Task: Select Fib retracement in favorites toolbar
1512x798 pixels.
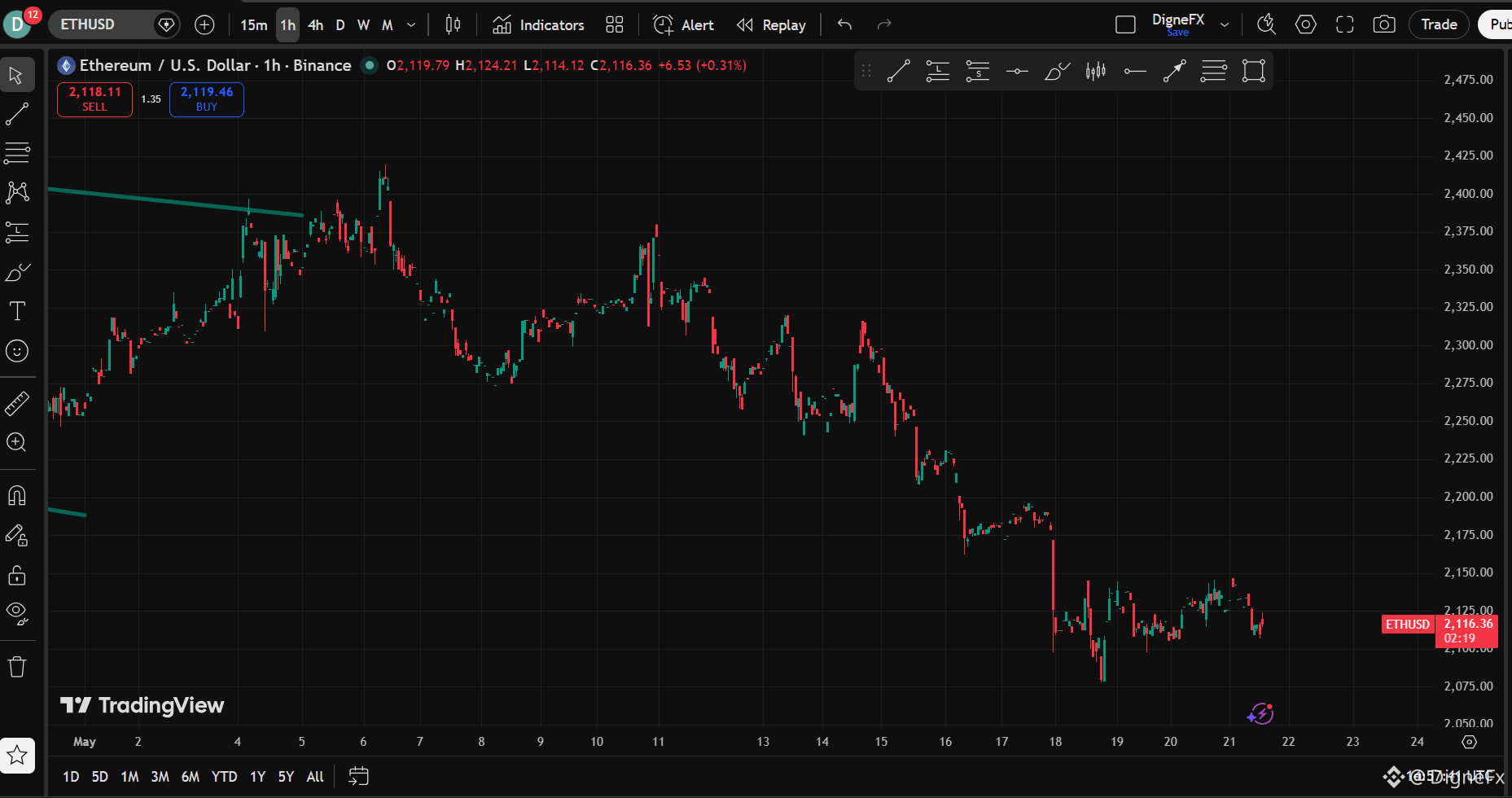Action: pyautogui.click(x=1214, y=71)
